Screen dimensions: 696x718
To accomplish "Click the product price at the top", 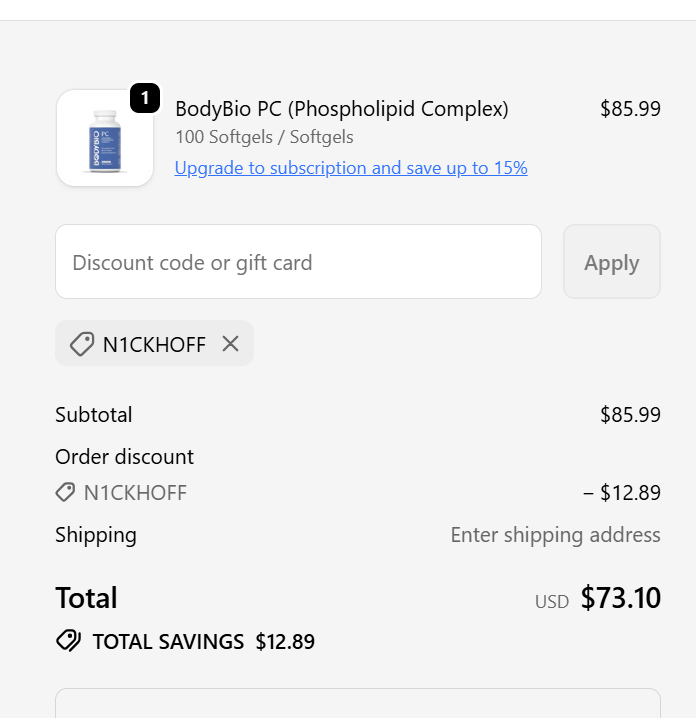I will 630,109.
